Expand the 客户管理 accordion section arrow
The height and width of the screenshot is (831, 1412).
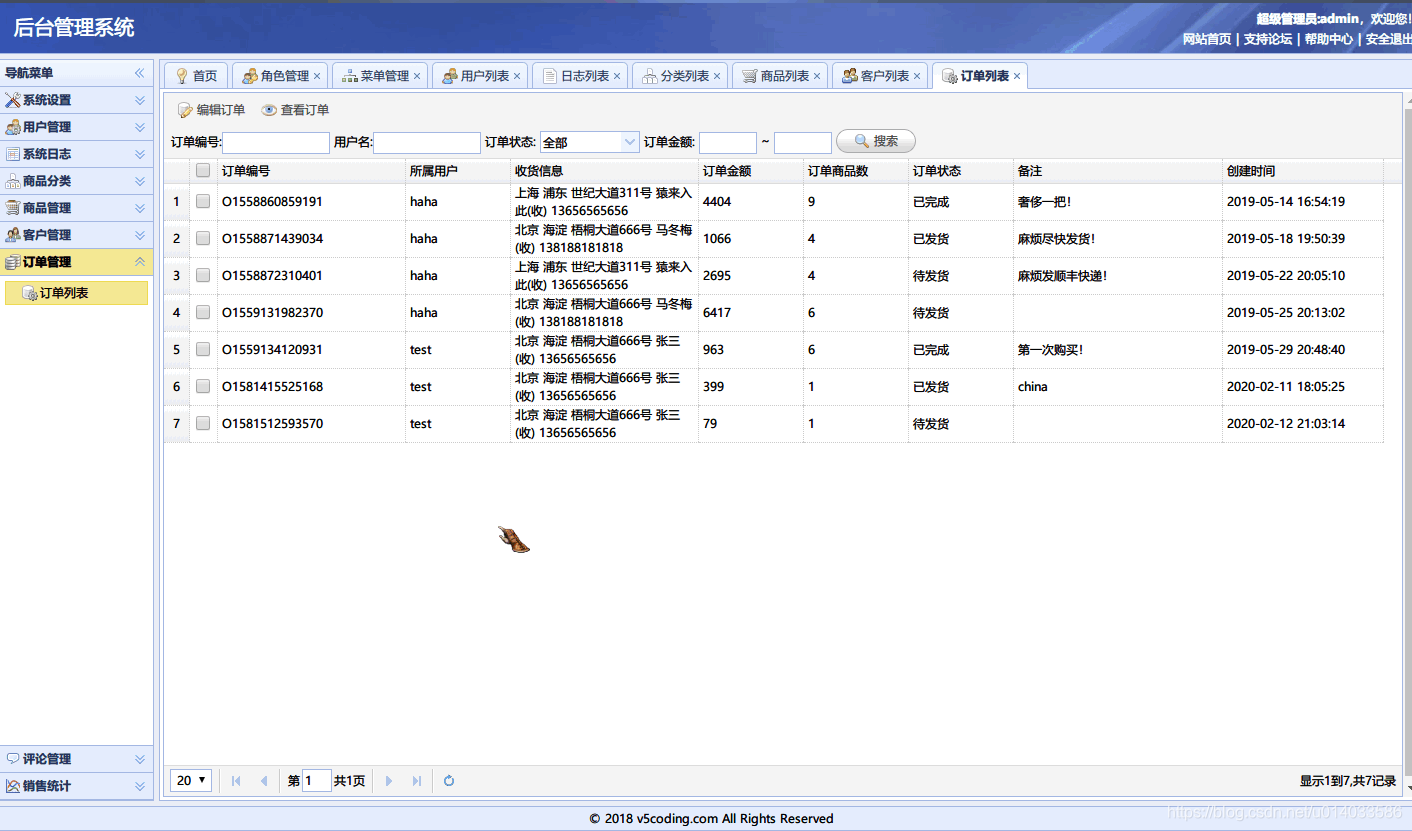point(140,235)
